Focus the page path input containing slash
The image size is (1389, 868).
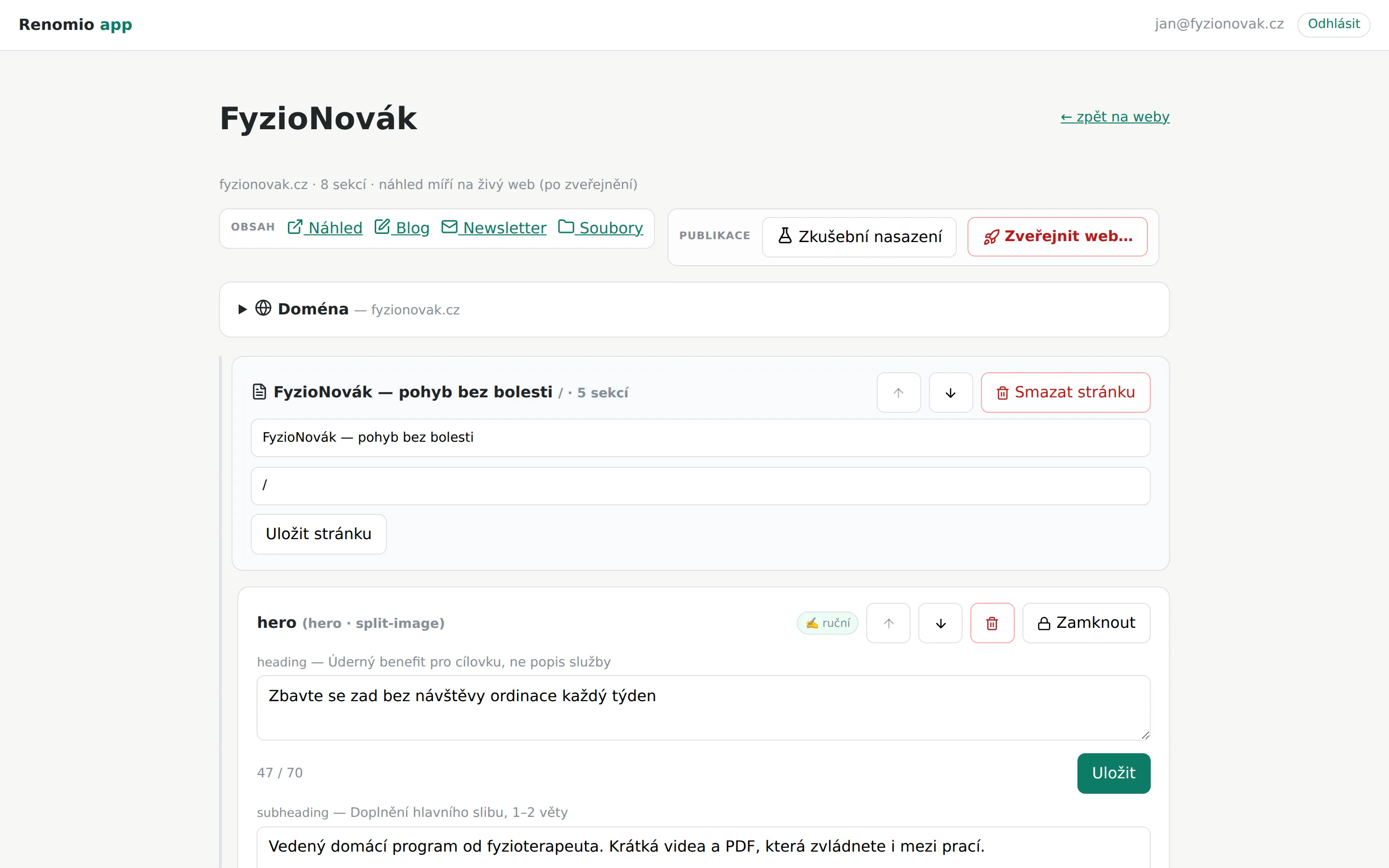pos(700,486)
